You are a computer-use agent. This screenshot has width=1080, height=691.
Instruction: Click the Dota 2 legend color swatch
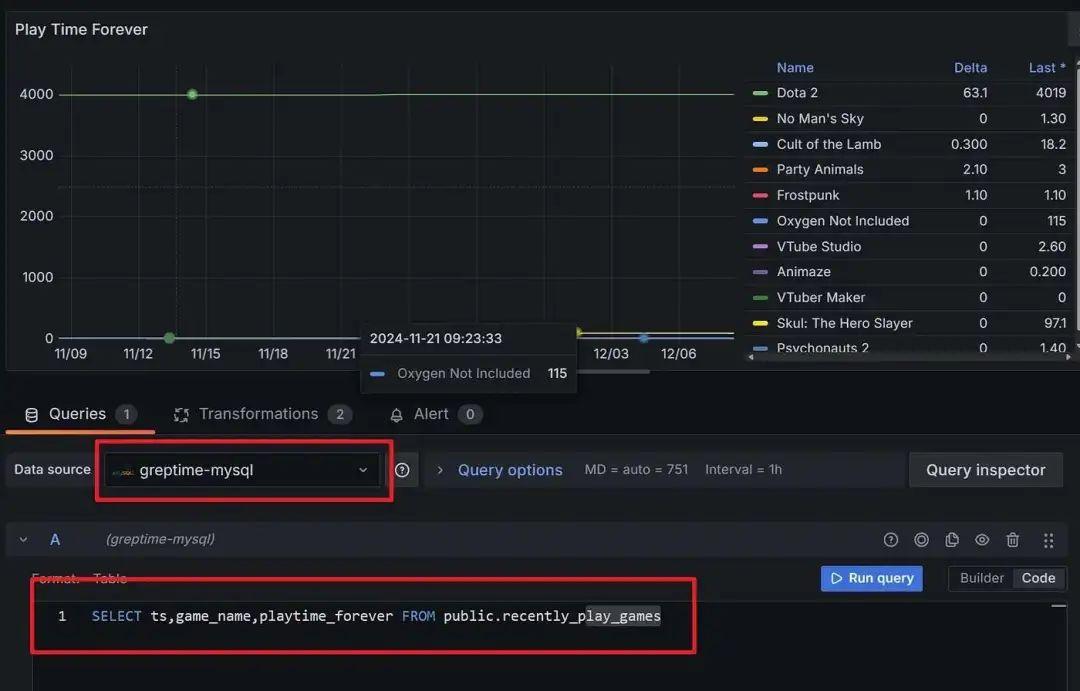click(x=760, y=93)
